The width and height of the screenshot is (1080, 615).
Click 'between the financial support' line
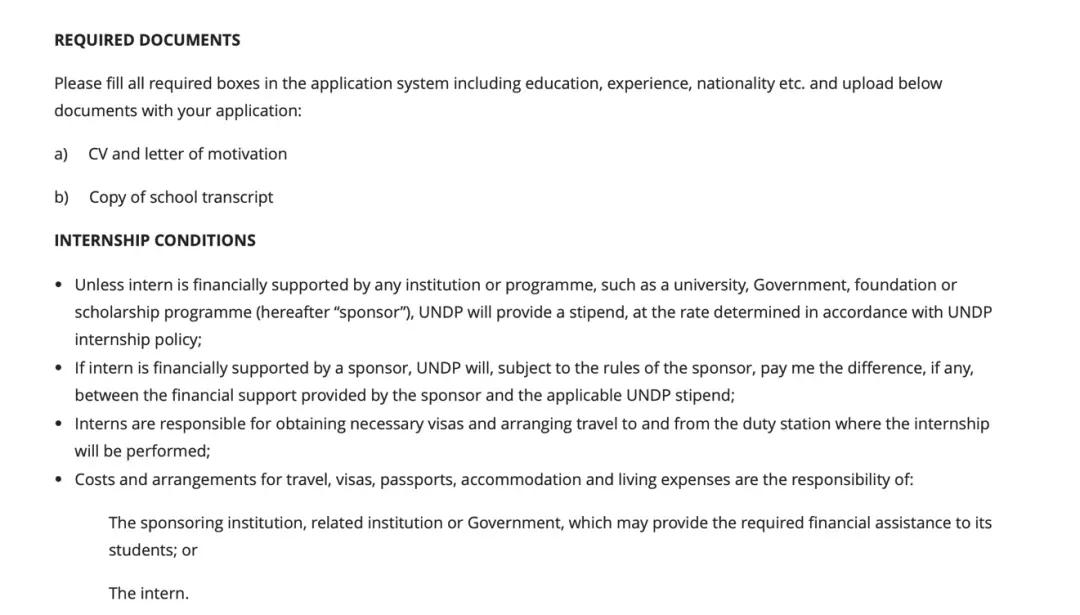(x=405, y=396)
